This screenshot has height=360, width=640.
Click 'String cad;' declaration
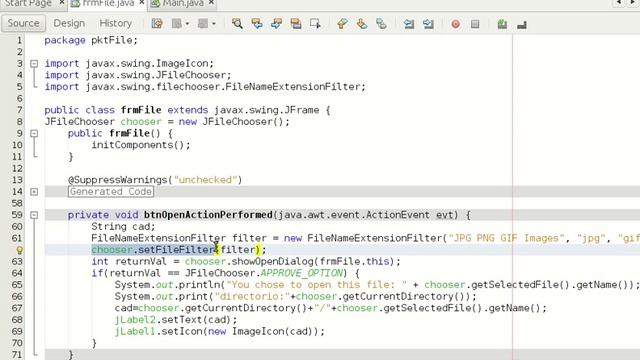click(x=123, y=227)
